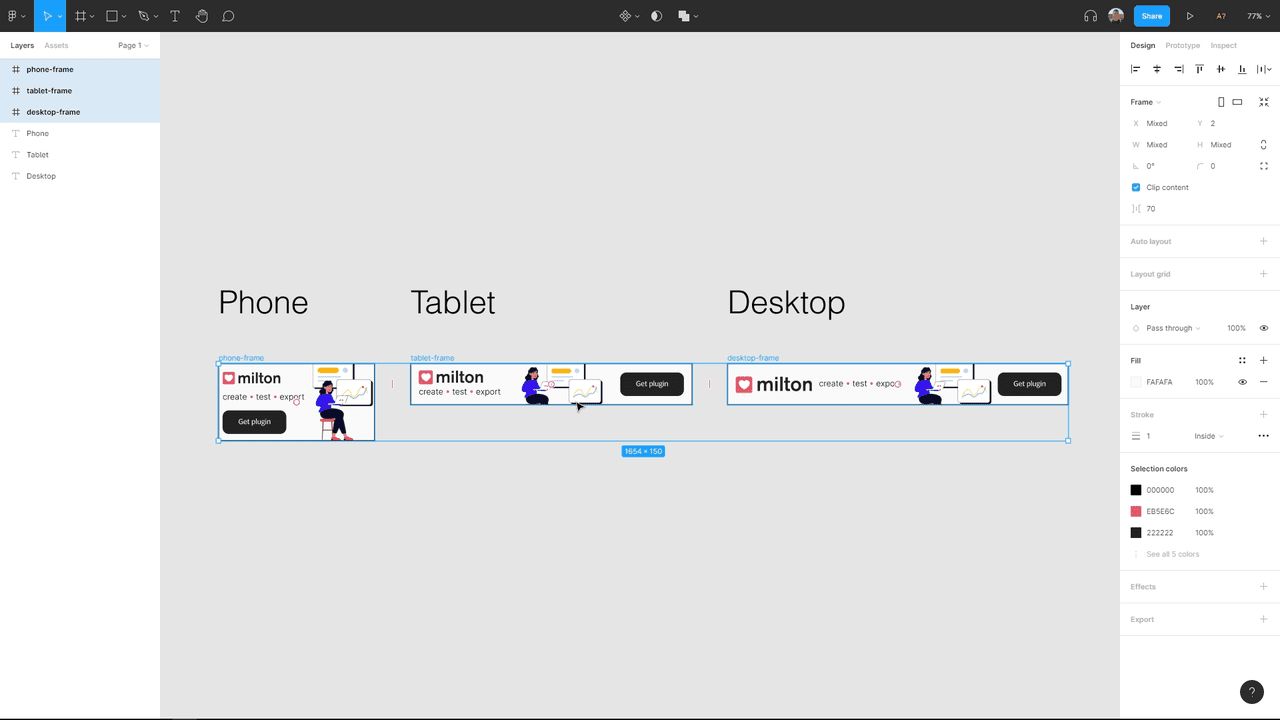The height and width of the screenshot is (720, 1280).
Task: Click the Resize to fit icon
Action: pos(1264,102)
